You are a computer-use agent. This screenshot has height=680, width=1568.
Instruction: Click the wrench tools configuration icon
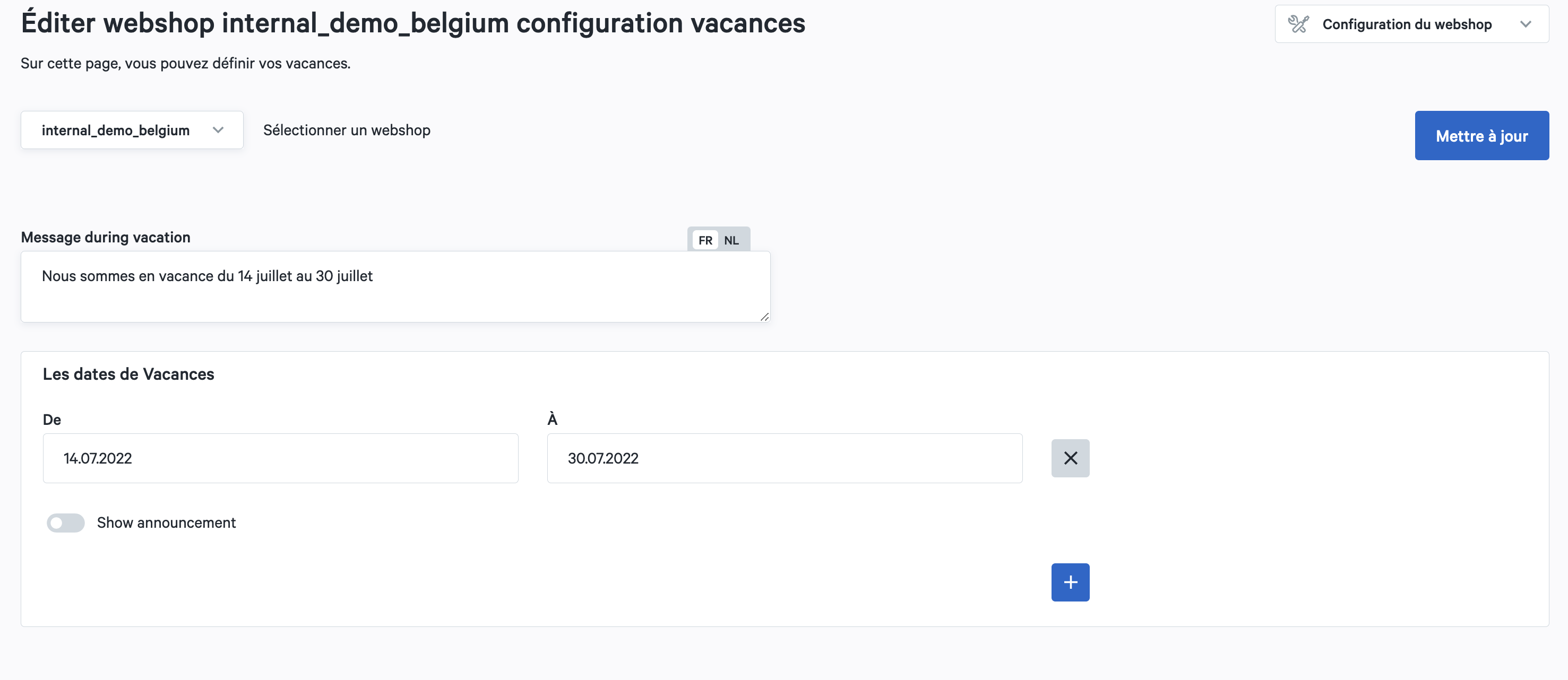(x=1298, y=24)
